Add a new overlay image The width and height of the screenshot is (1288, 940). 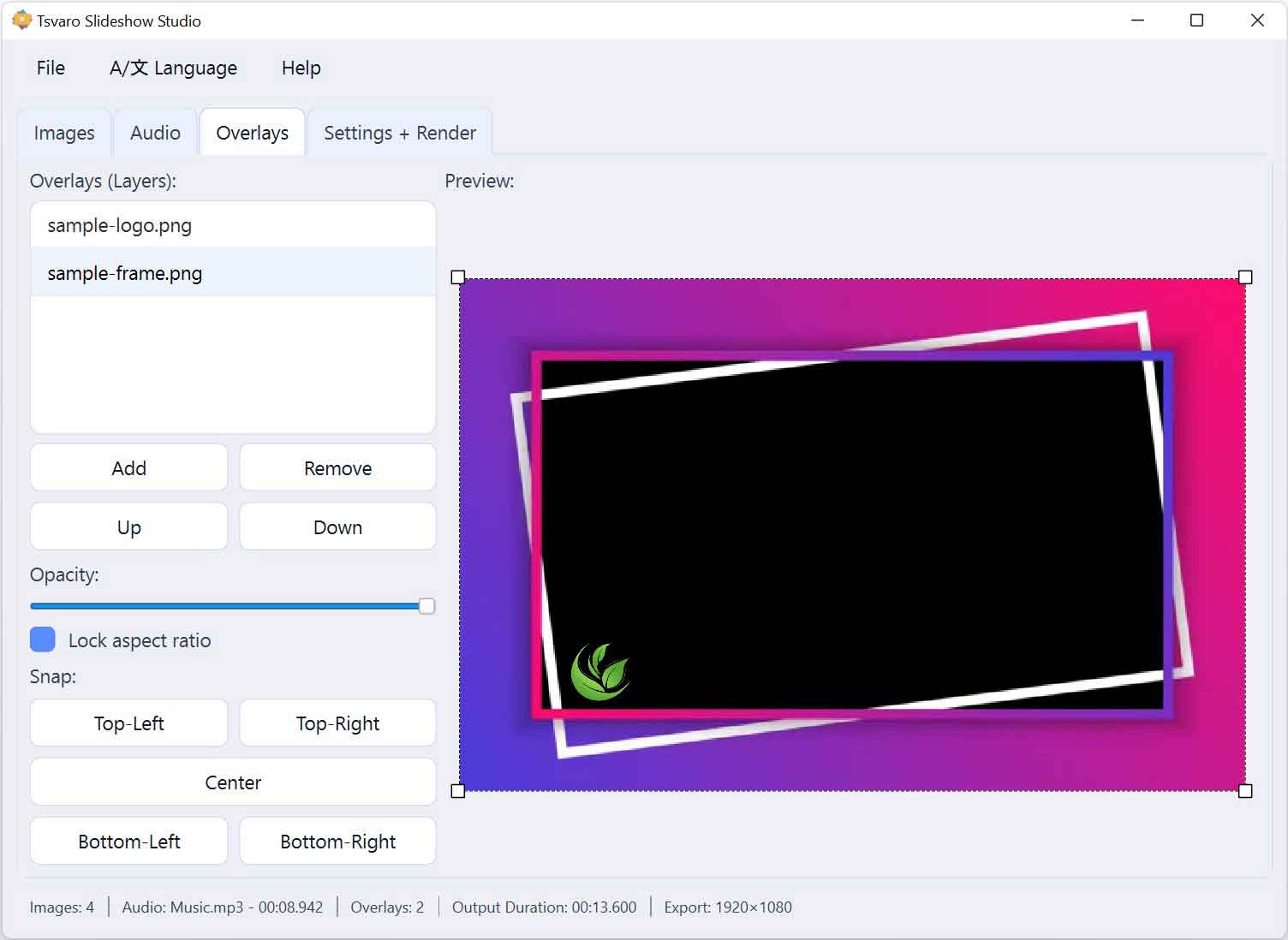[x=128, y=467]
